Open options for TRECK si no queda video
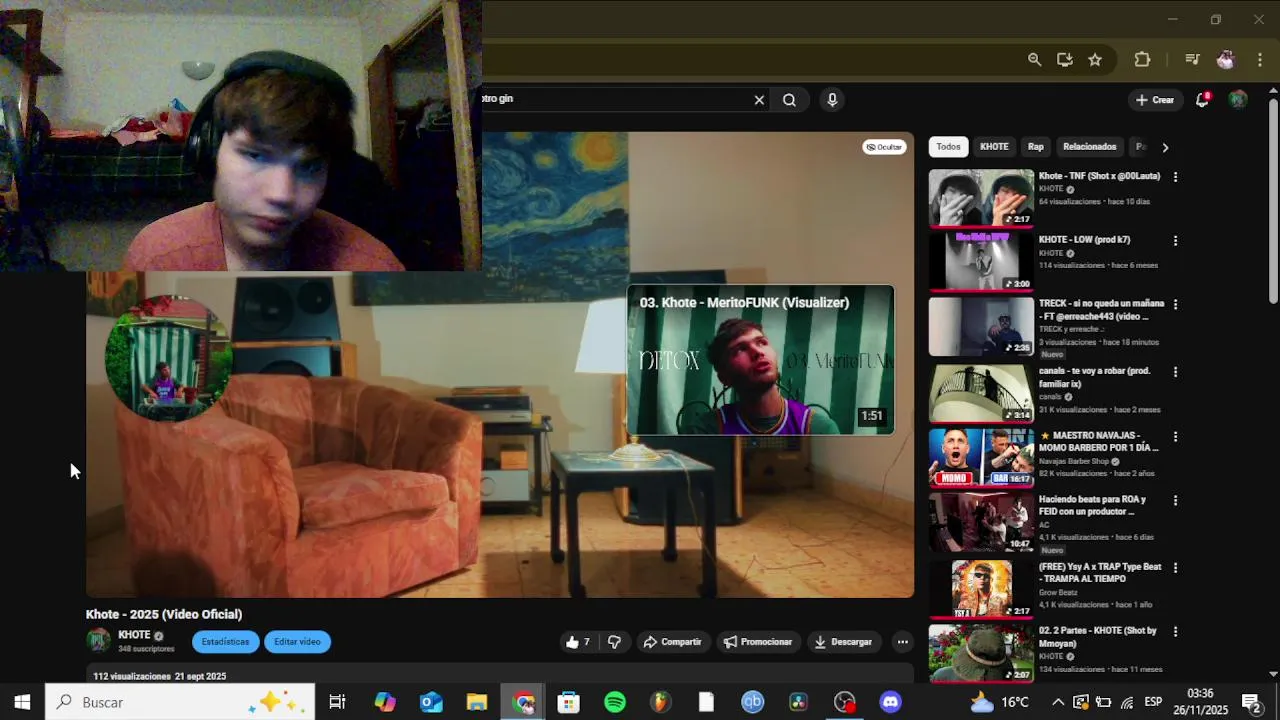The image size is (1280, 720). [1175, 304]
